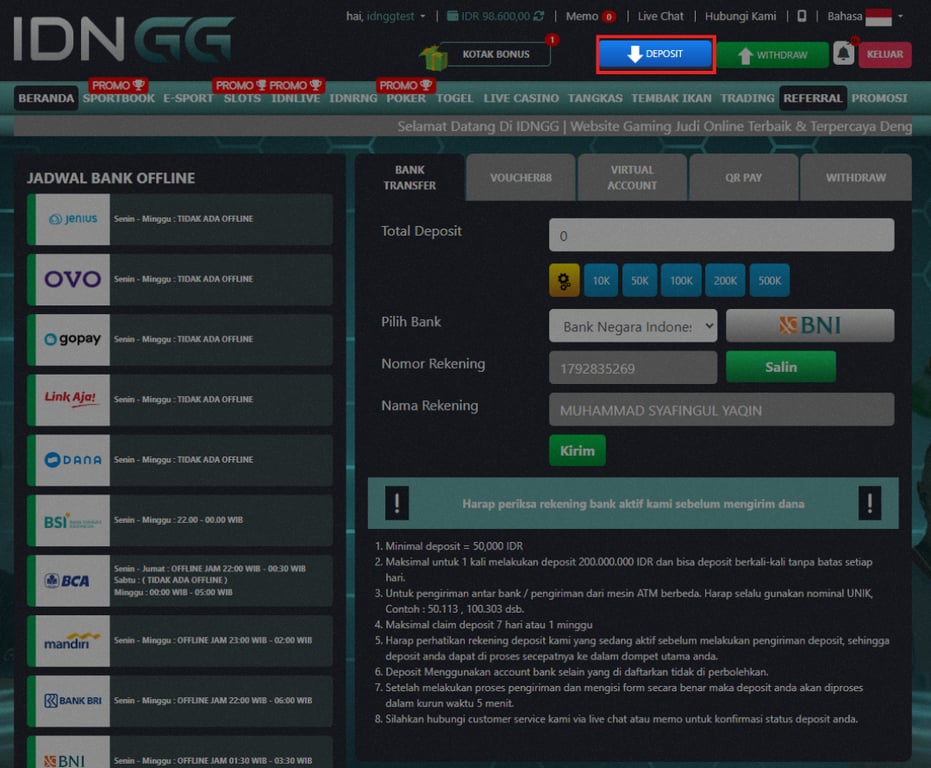This screenshot has height=768, width=931.
Task: Switch to the Virtual Account tab
Action: pos(632,178)
